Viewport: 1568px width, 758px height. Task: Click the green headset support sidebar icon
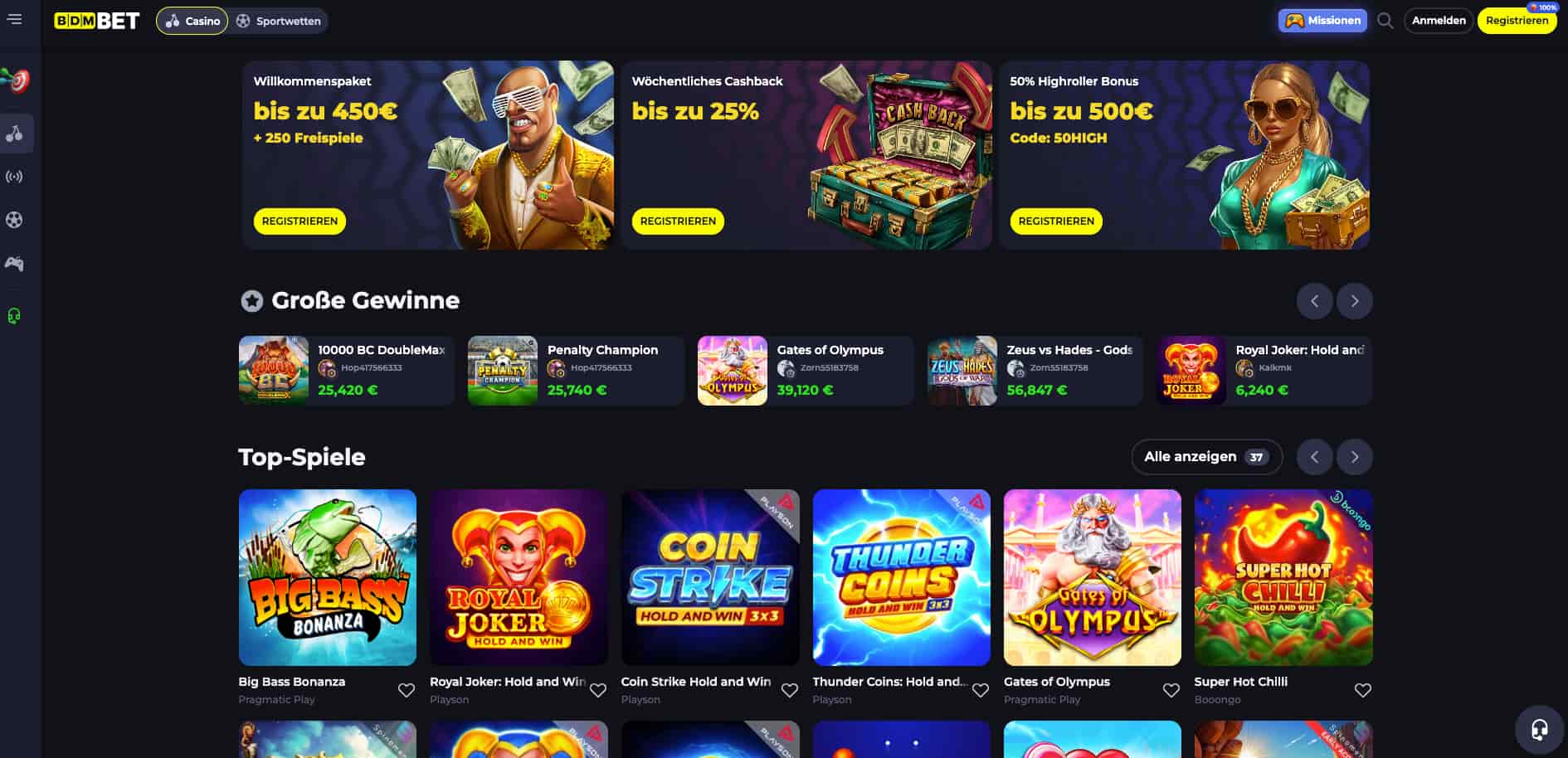point(14,316)
